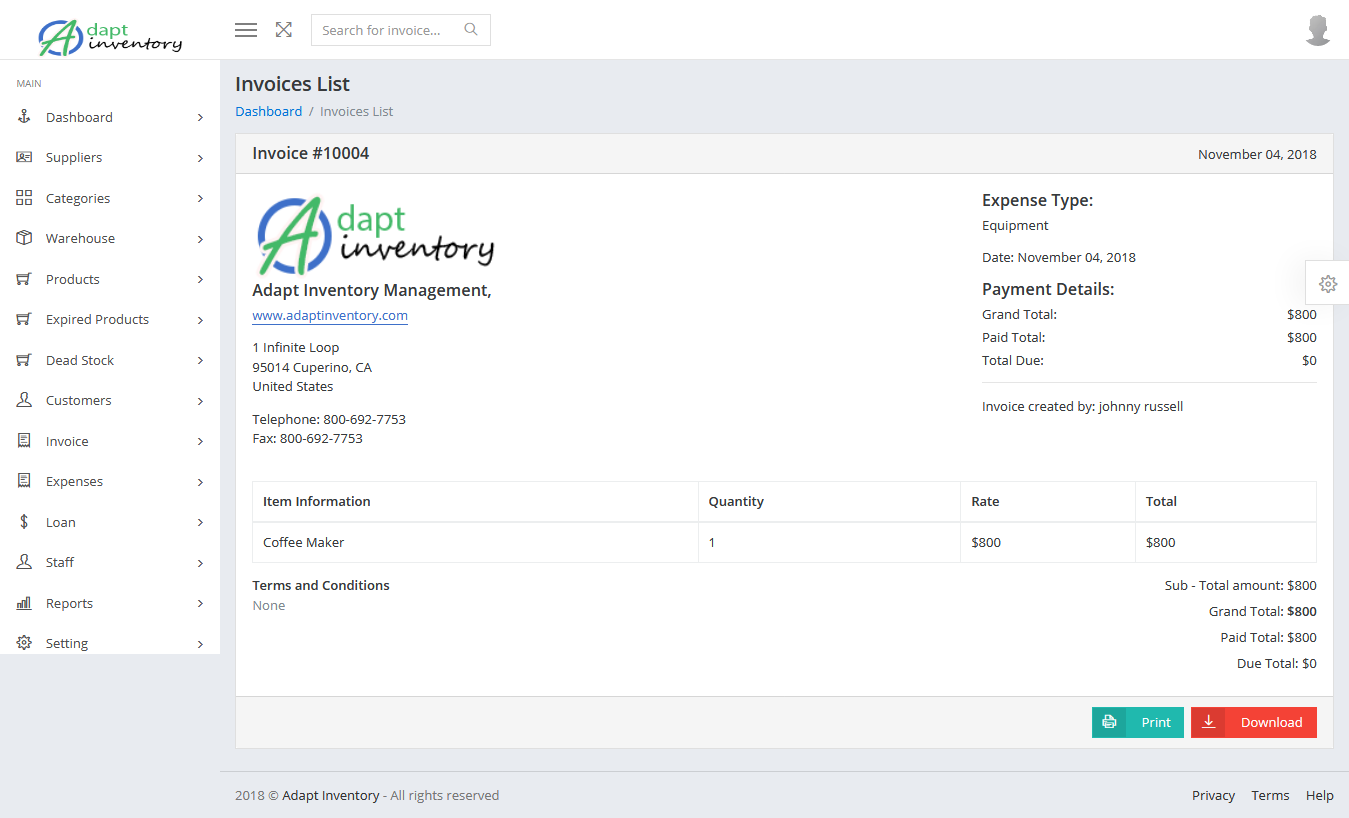Viewport: 1349px width, 818px height.
Task: Click the Reports bar chart icon
Action: pos(24,603)
